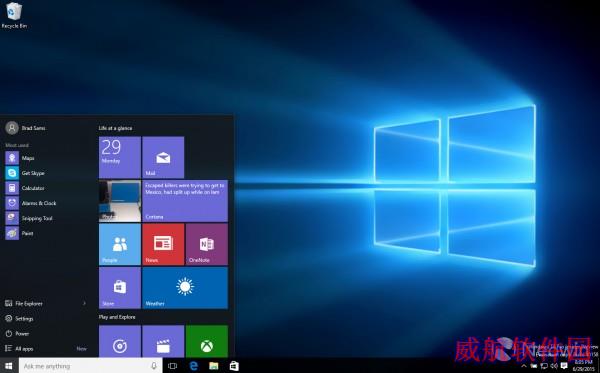Expand File Explorer submenu arrow
Image resolution: width=600 pixels, height=373 pixels.
tap(85, 303)
